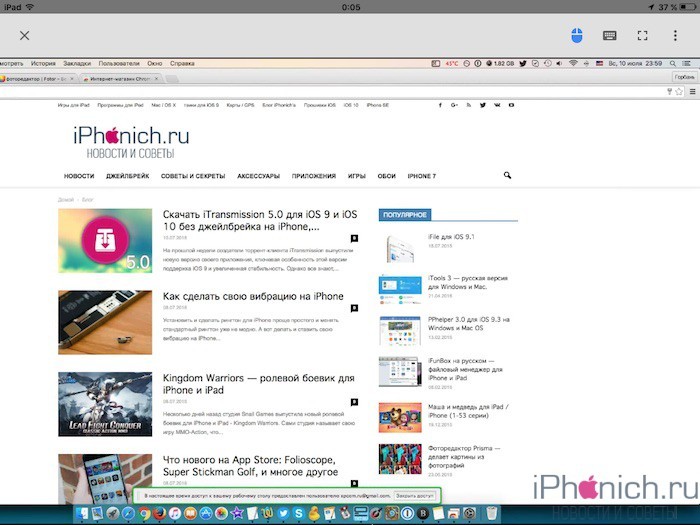Image resolution: width=700 pixels, height=525 pixels.
Task: Open the Закладки menu
Action: (77, 63)
